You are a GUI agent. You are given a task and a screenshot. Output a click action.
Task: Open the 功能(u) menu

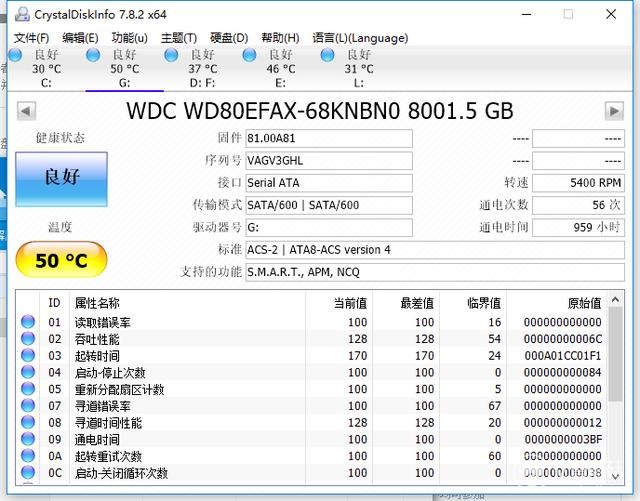[x=129, y=38]
